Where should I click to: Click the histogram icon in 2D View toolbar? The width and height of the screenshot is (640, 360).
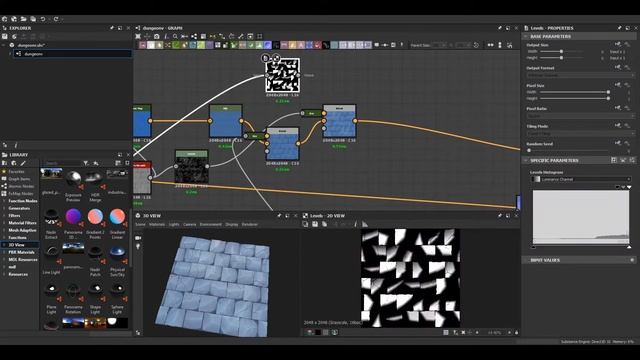point(365,224)
